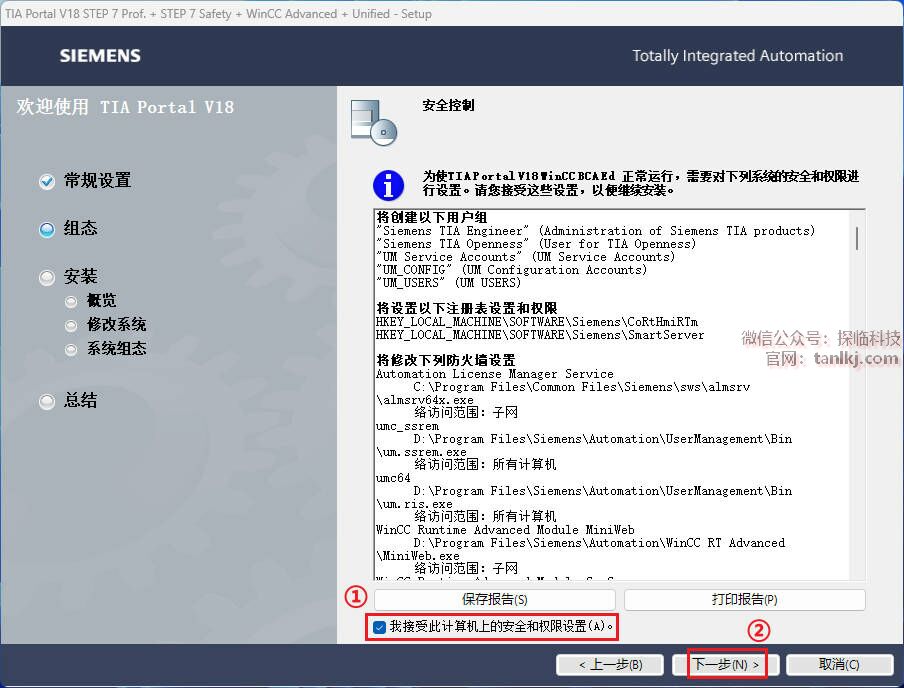Image resolution: width=904 pixels, height=688 pixels.
Task: Cancel setup with 取消(C) button
Action: 839,664
